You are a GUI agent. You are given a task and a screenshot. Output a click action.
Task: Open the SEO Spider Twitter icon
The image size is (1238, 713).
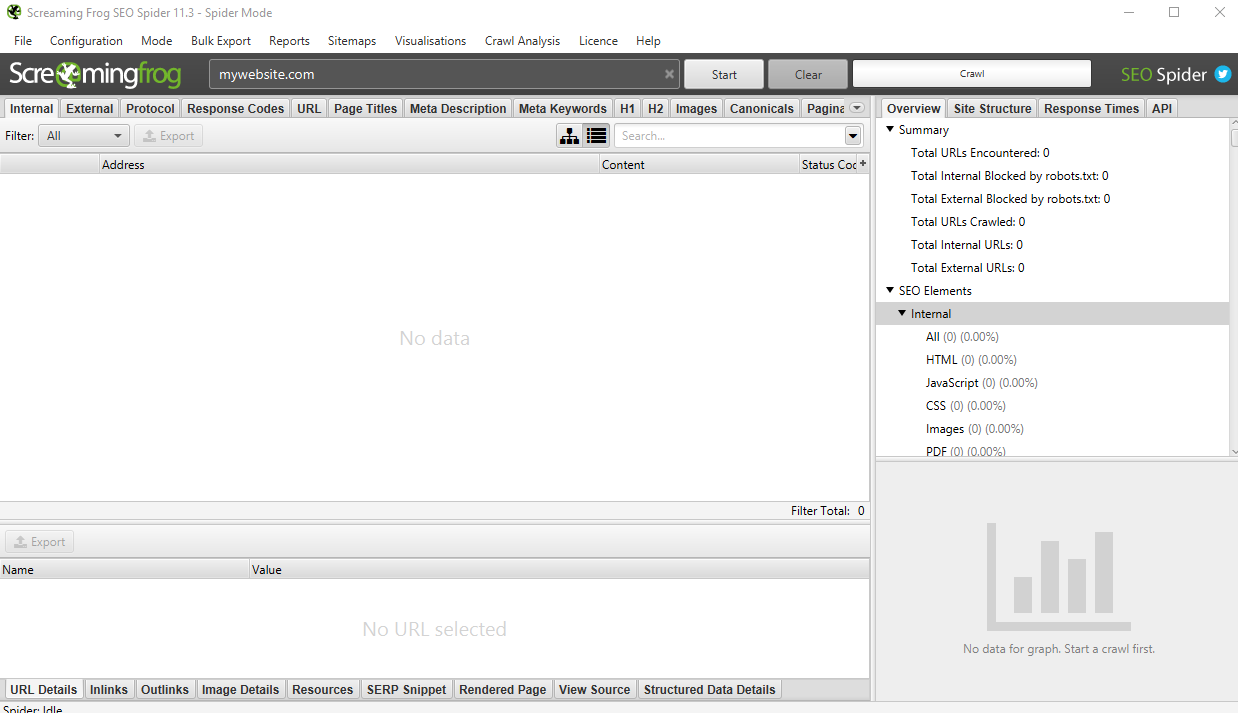tap(1223, 74)
